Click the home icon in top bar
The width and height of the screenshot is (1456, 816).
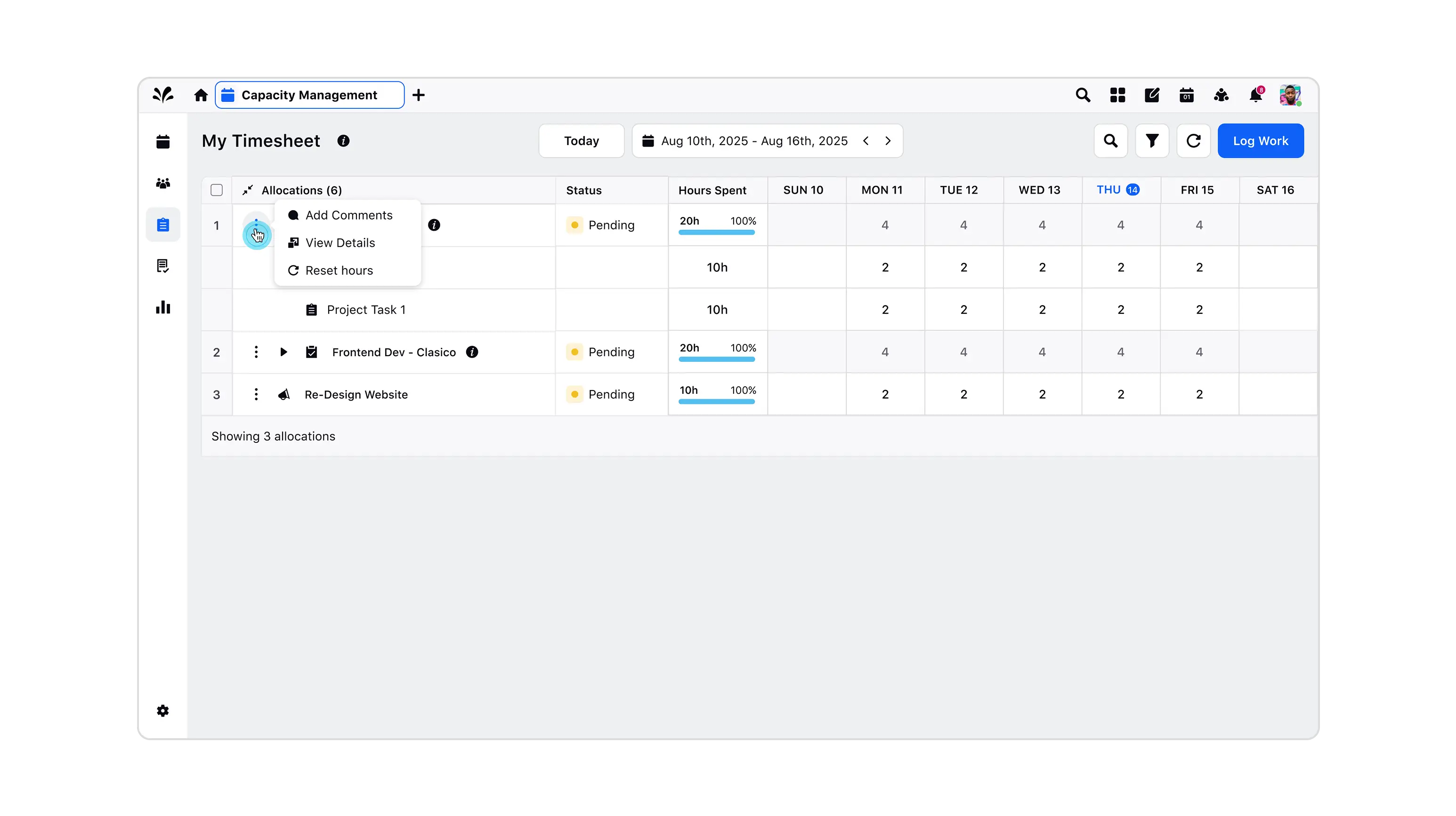coord(201,95)
